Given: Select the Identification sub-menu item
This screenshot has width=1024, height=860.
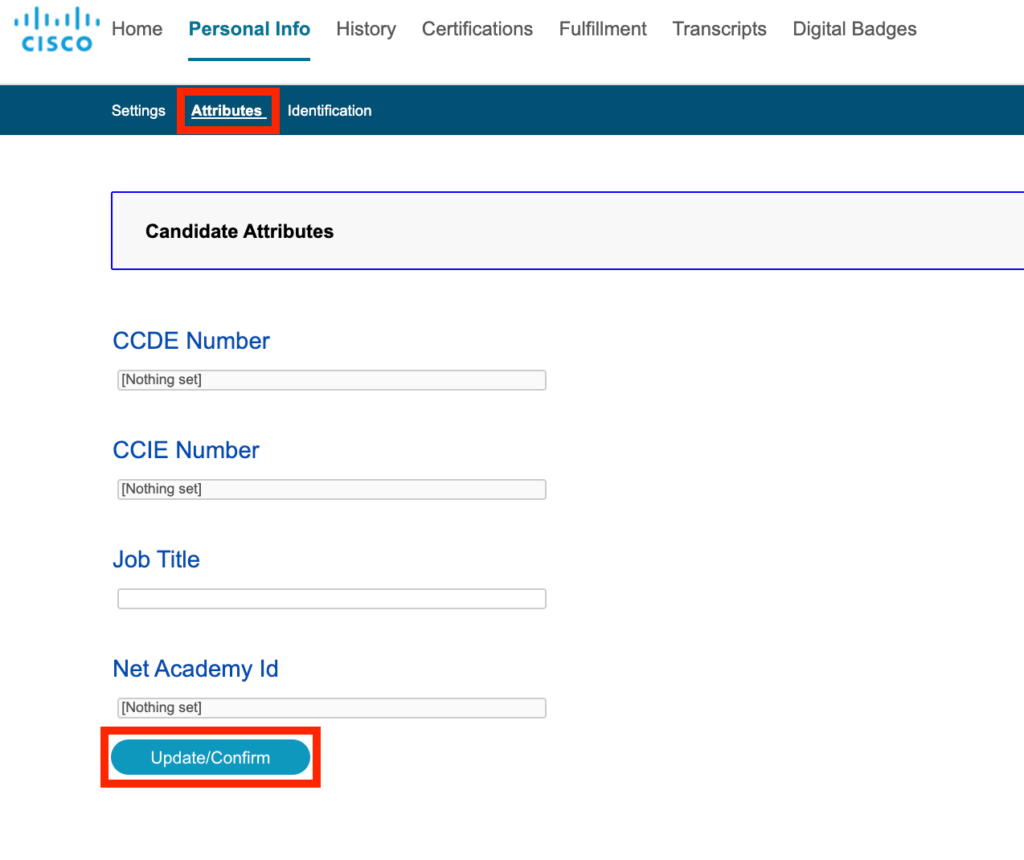Looking at the screenshot, I should click(x=329, y=110).
